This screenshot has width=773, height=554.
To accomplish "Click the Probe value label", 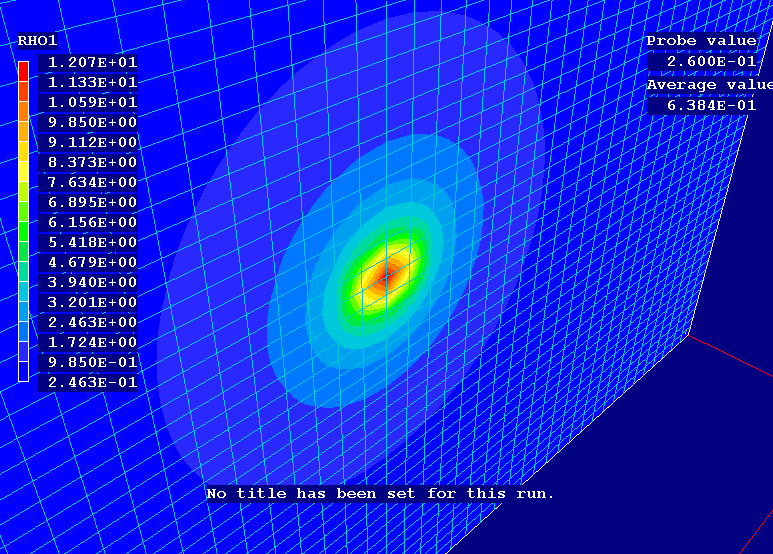I will (701, 41).
